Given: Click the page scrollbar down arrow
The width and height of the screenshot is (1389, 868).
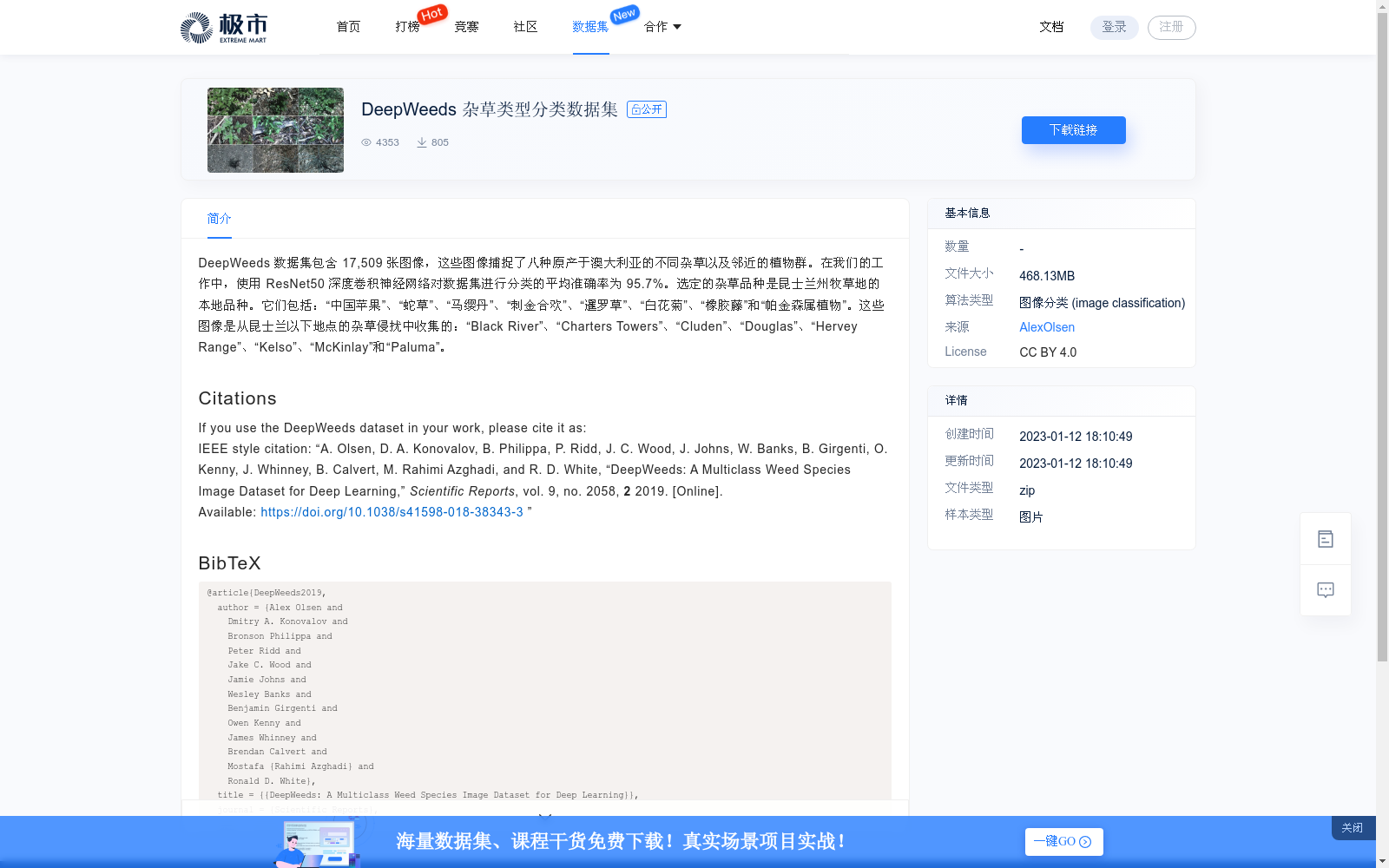Looking at the screenshot, I should click(x=1382, y=861).
